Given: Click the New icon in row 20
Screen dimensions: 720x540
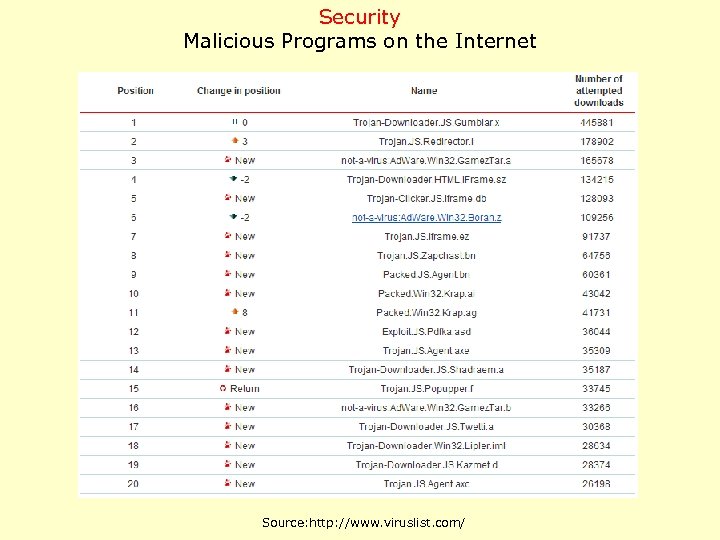Looking at the screenshot, I should [x=229, y=484].
